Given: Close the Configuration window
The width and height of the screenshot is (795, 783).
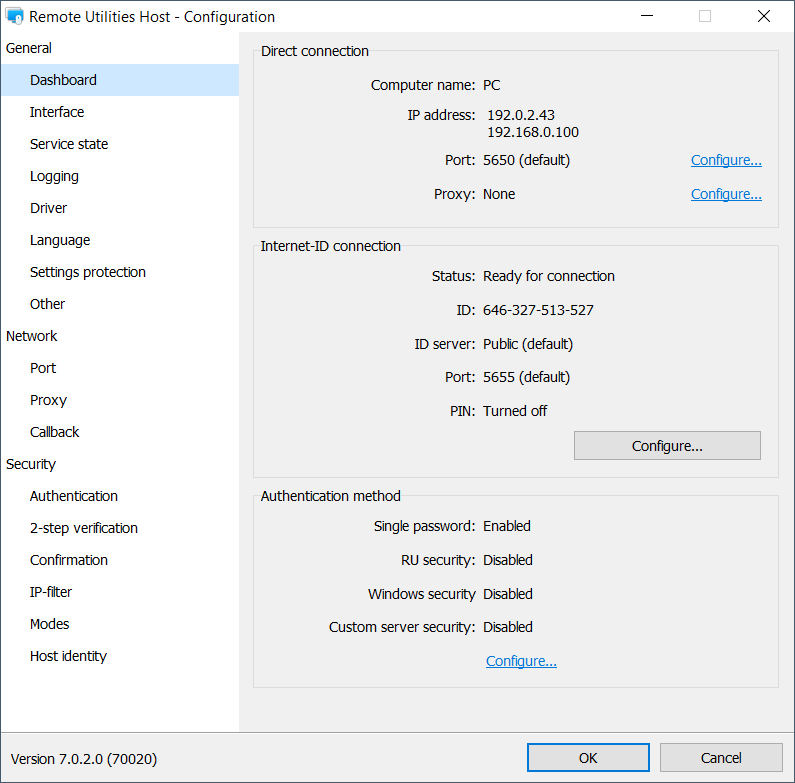Looking at the screenshot, I should 764,16.
